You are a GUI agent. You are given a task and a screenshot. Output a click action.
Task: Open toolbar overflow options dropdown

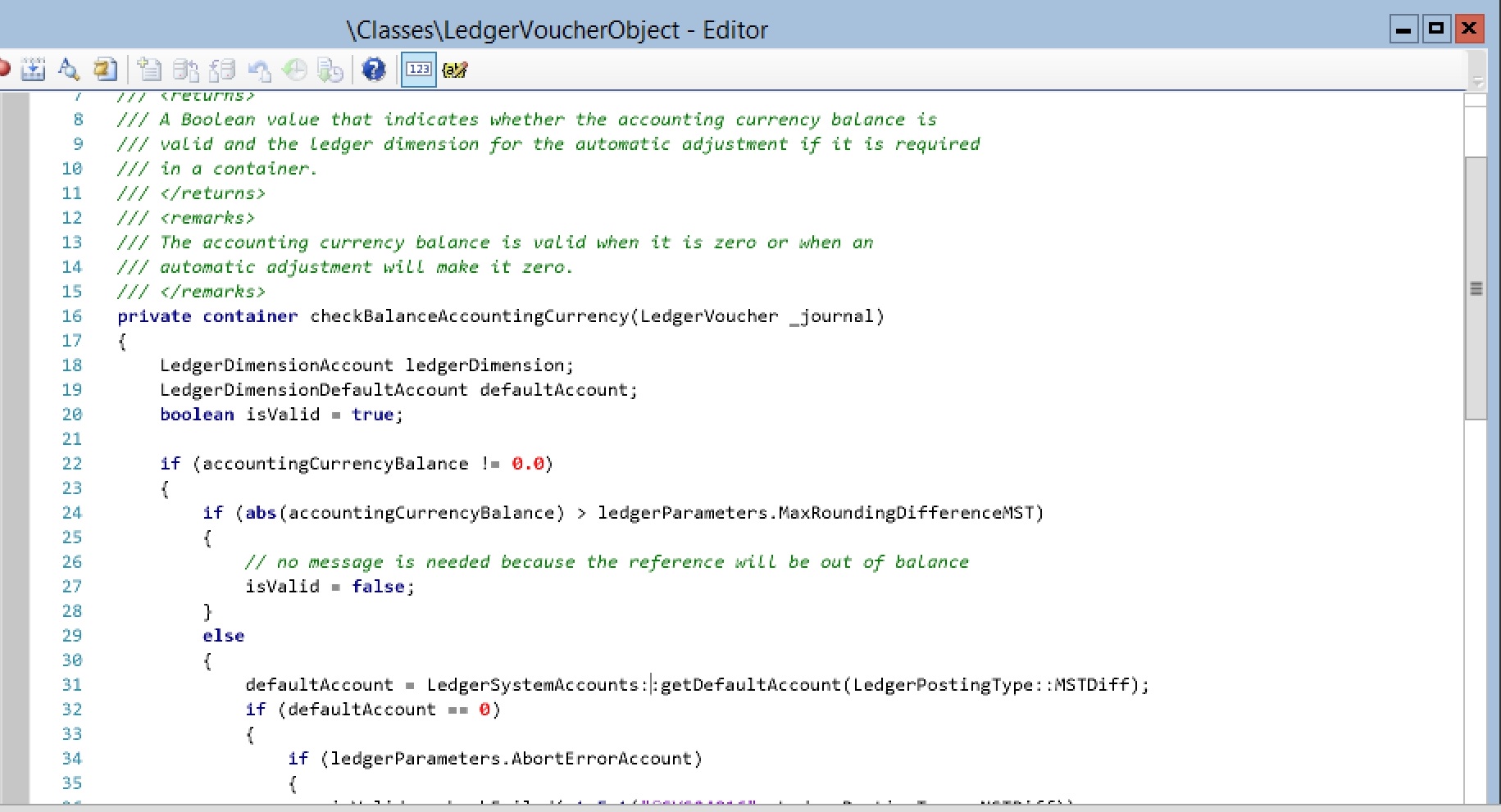(1477, 81)
